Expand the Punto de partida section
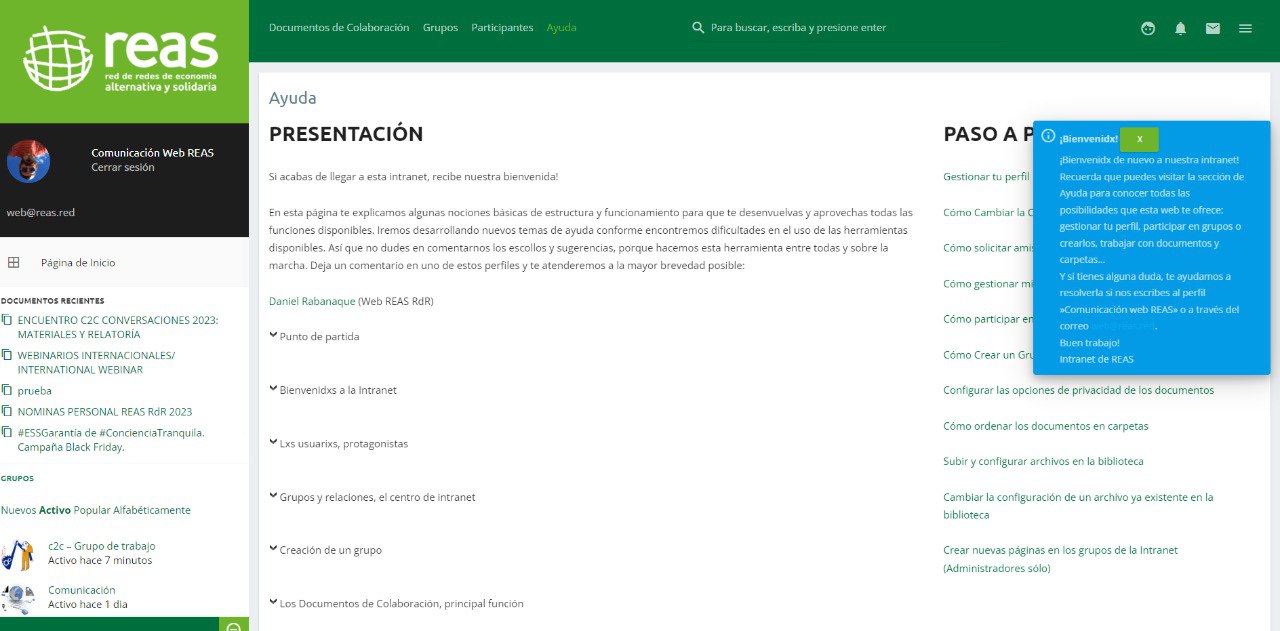 [x=274, y=336]
